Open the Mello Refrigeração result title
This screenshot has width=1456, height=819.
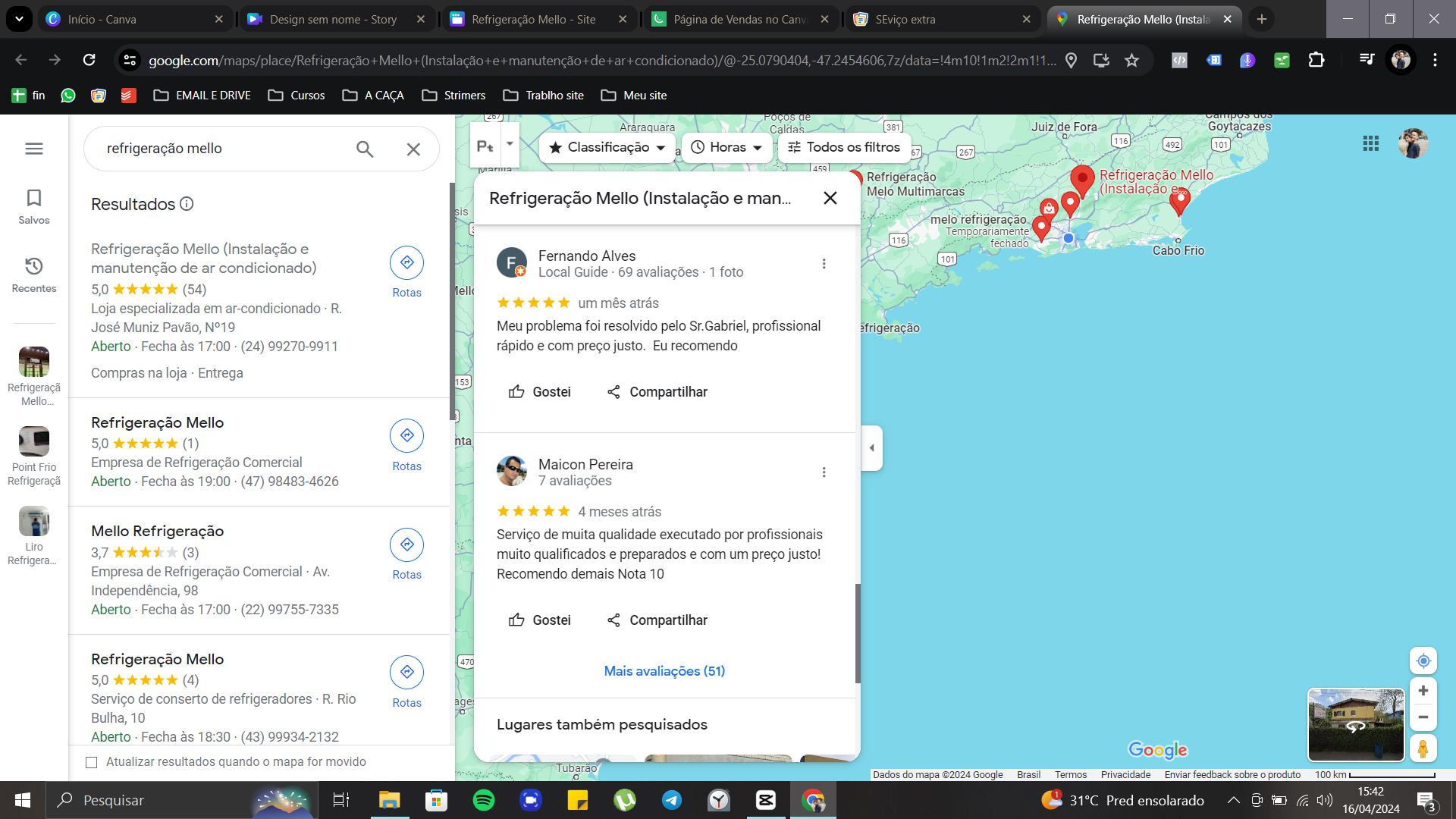[x=158, y=531]
